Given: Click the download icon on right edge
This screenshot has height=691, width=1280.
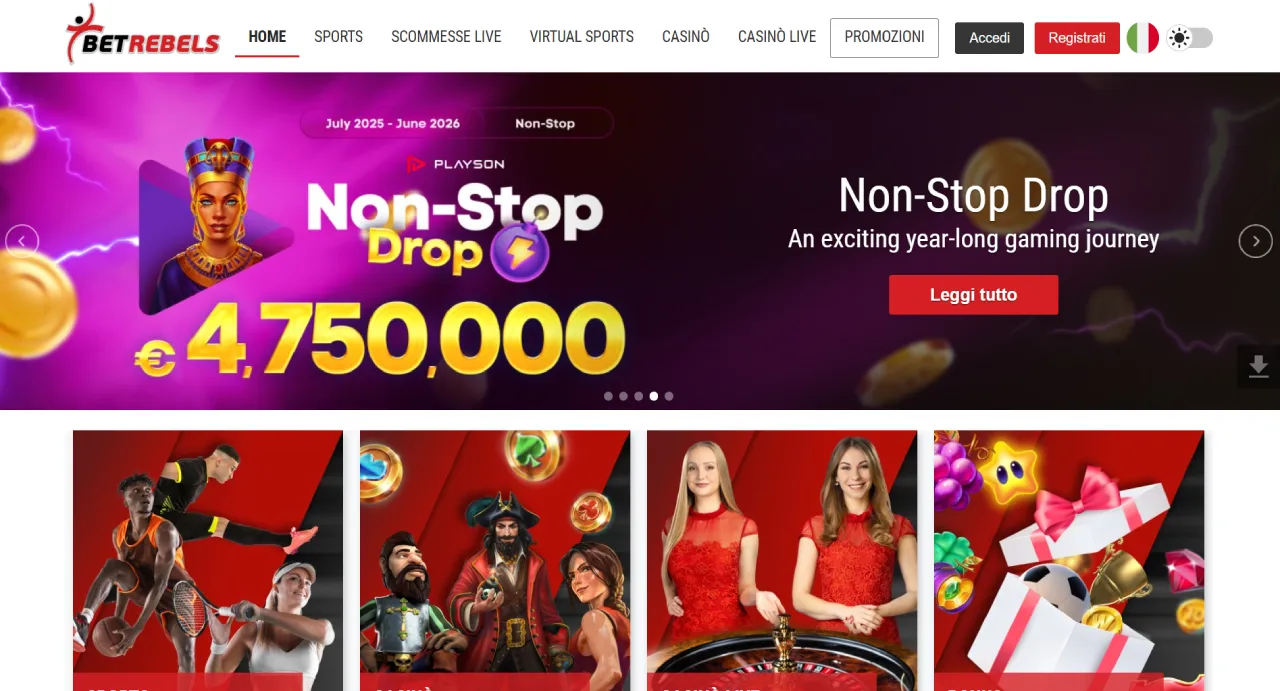Looking at the screenshot, I should [1259, 367].
